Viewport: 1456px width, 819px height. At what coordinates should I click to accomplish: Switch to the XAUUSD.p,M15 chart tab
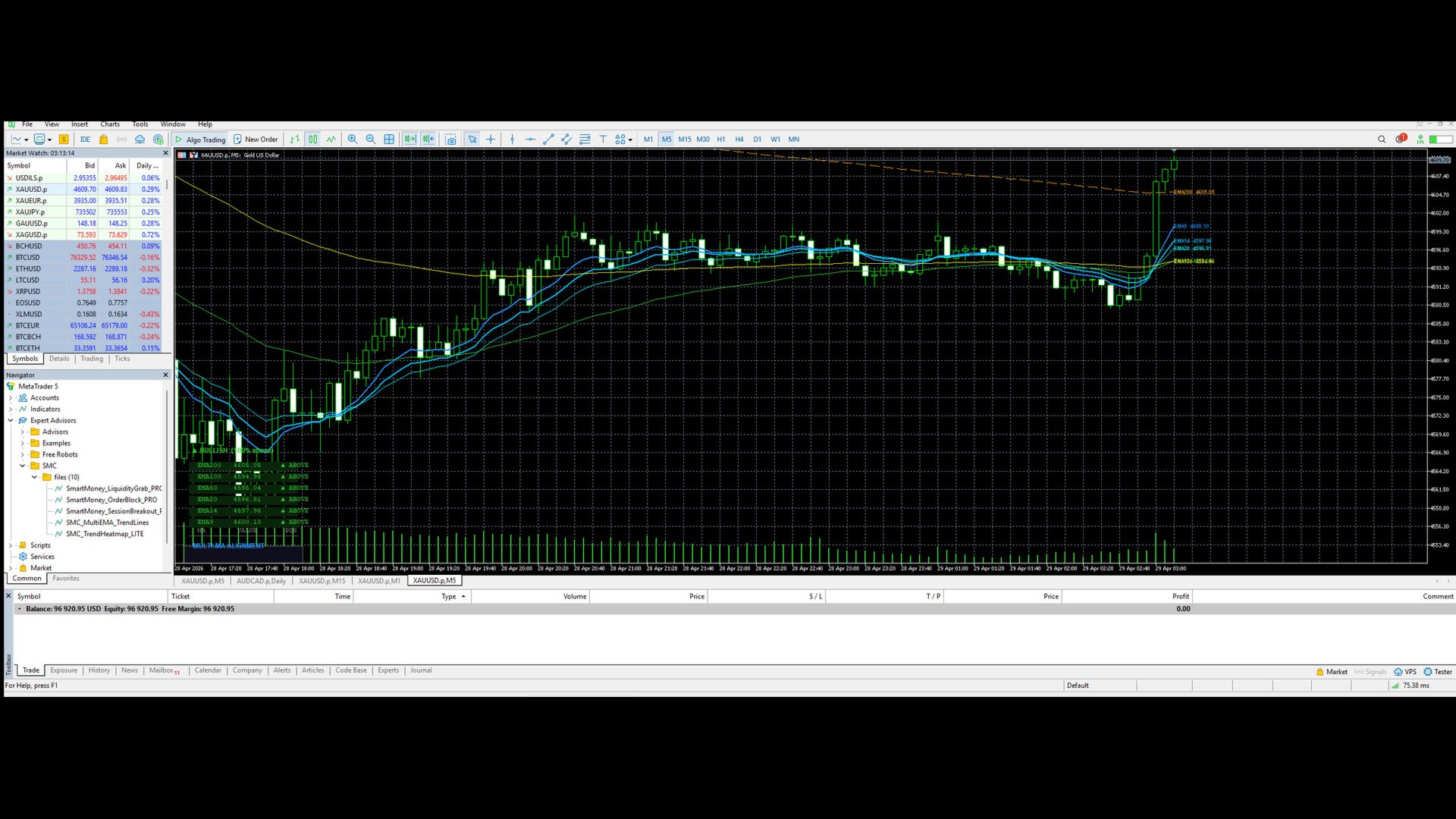322,581
